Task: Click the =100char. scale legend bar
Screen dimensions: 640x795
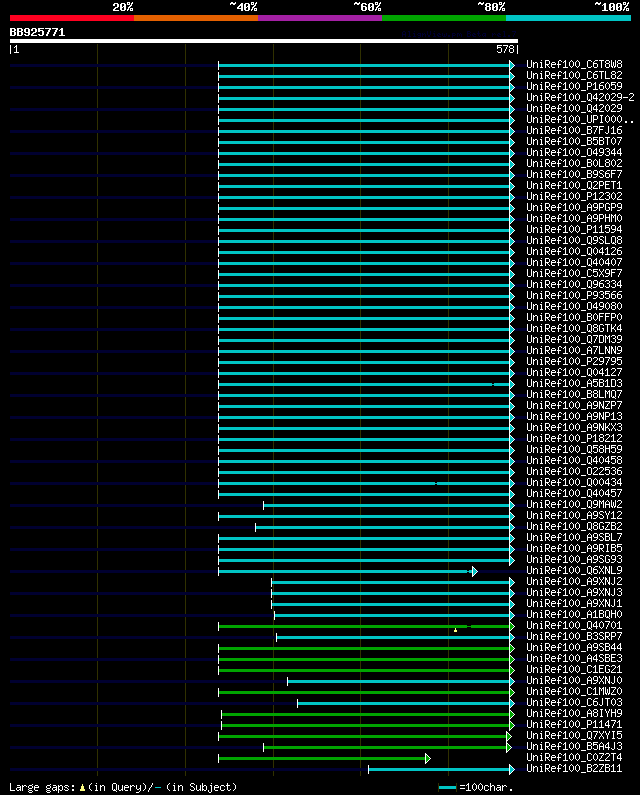Action: click(x=447, y=787)
